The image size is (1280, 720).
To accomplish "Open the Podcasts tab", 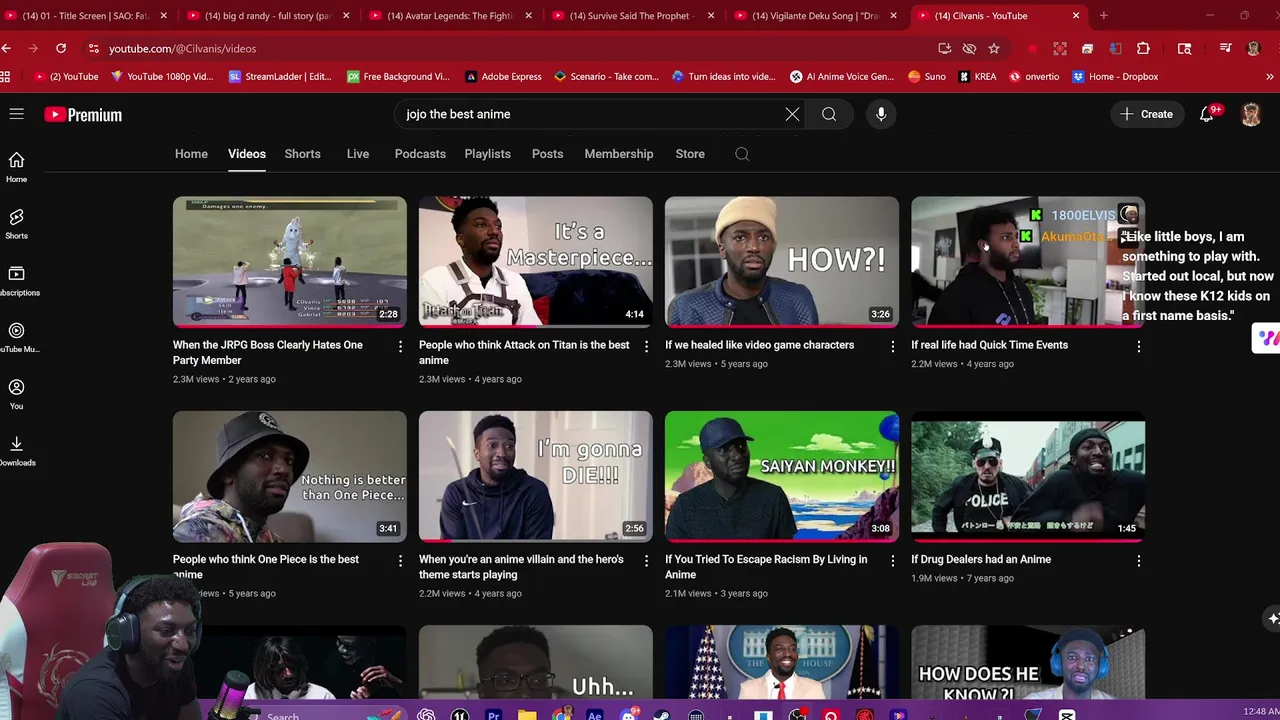I will point(420,154).
